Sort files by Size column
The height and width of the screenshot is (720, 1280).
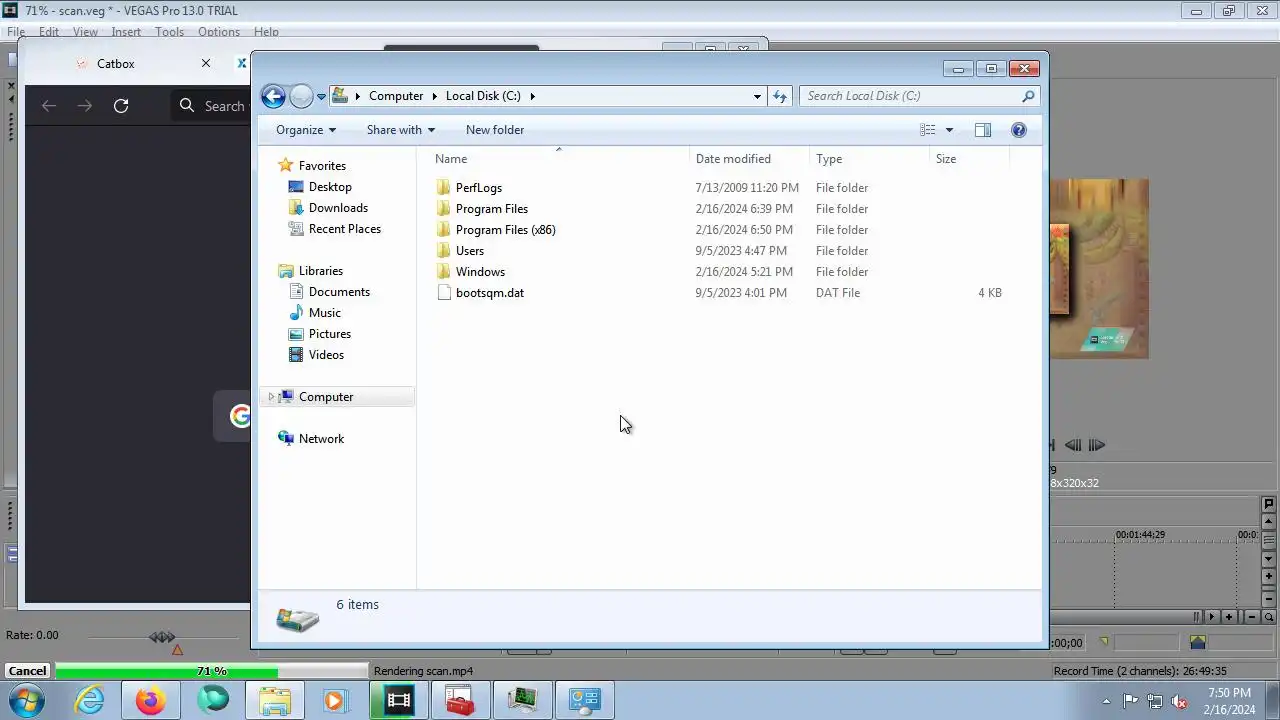pyautogui.click(x=969, y=159)
